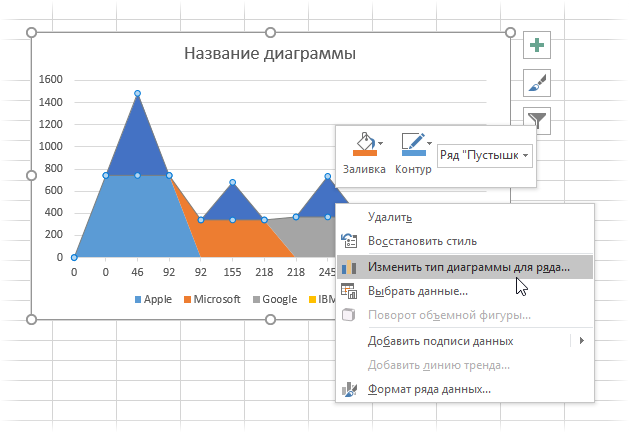Click the data point at the 1400 peak
The height and width of the screenshot is (433, 629).
pyautogui.click(x=138, y=94)
